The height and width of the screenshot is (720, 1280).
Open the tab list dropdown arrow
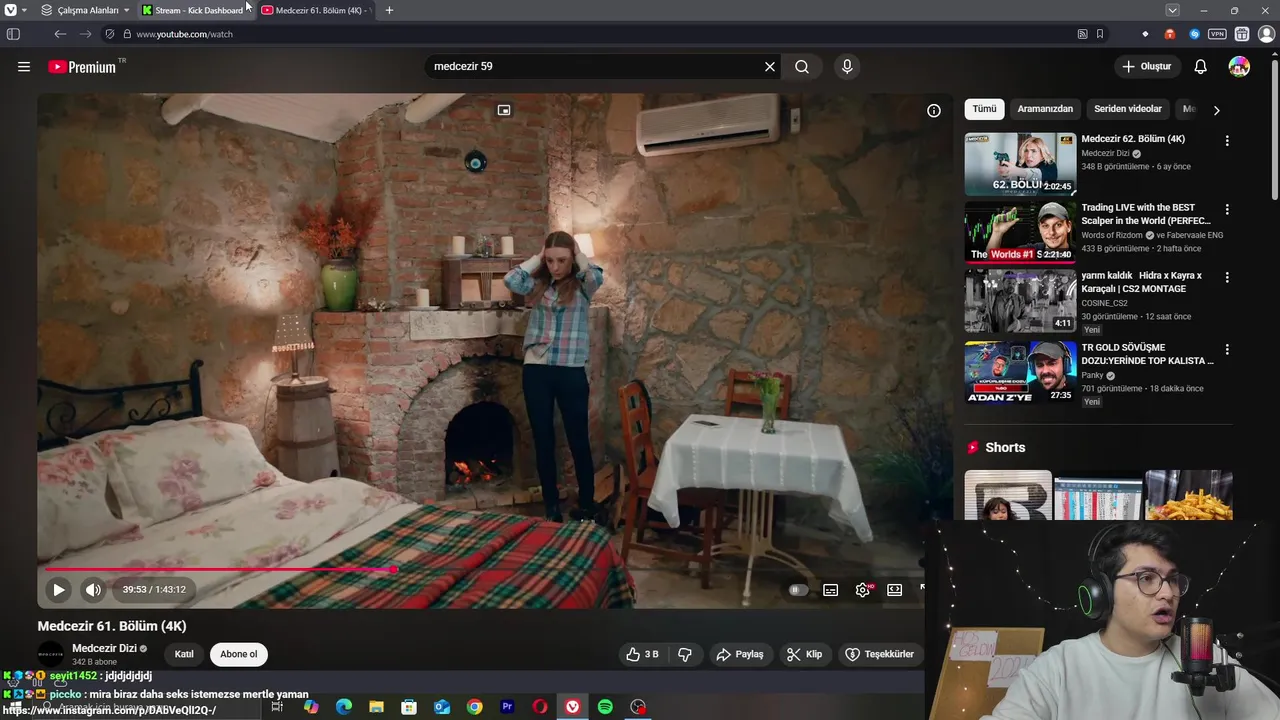[1172, 10]
